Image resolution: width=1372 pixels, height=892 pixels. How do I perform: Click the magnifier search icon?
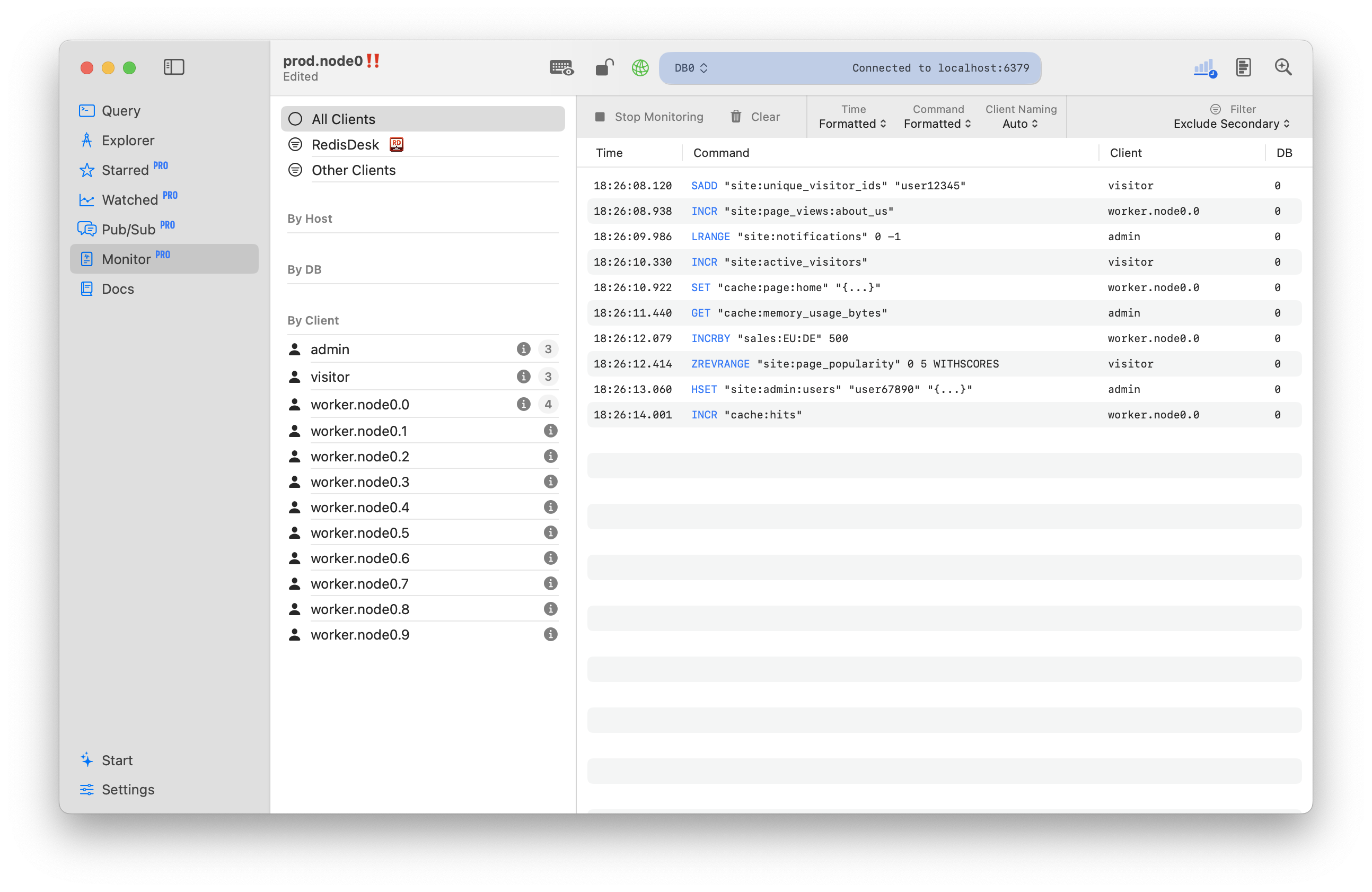(1282, 68)
